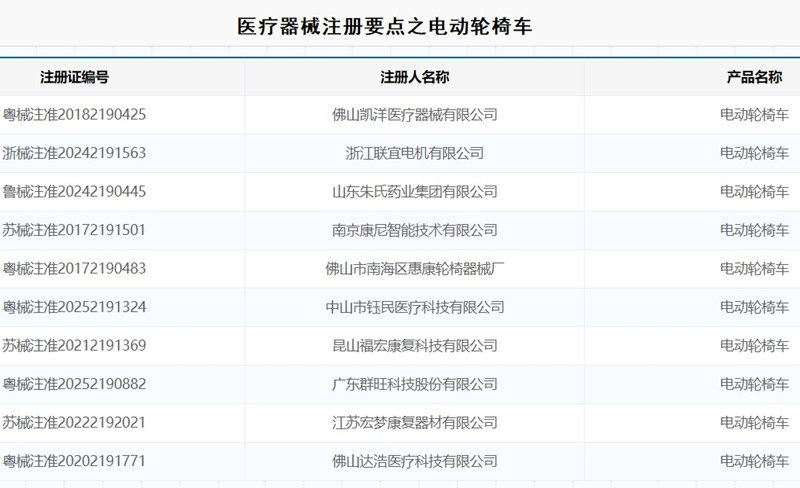
Task: Click registrant 浙江联宜电机有限公司
Action: 415,153
